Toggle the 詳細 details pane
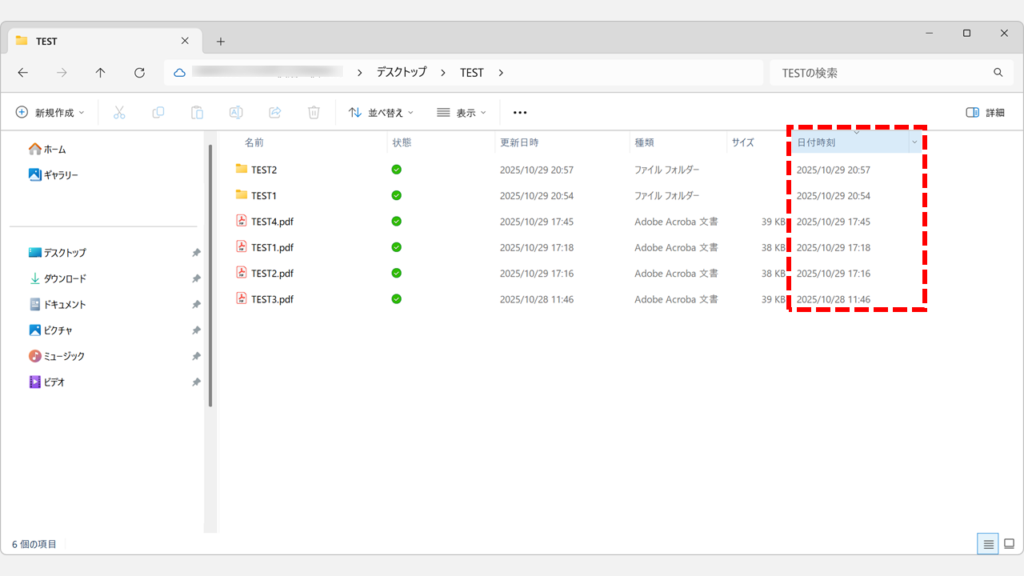The width and height of the screenshot is (1024, 576). point(985,113)
